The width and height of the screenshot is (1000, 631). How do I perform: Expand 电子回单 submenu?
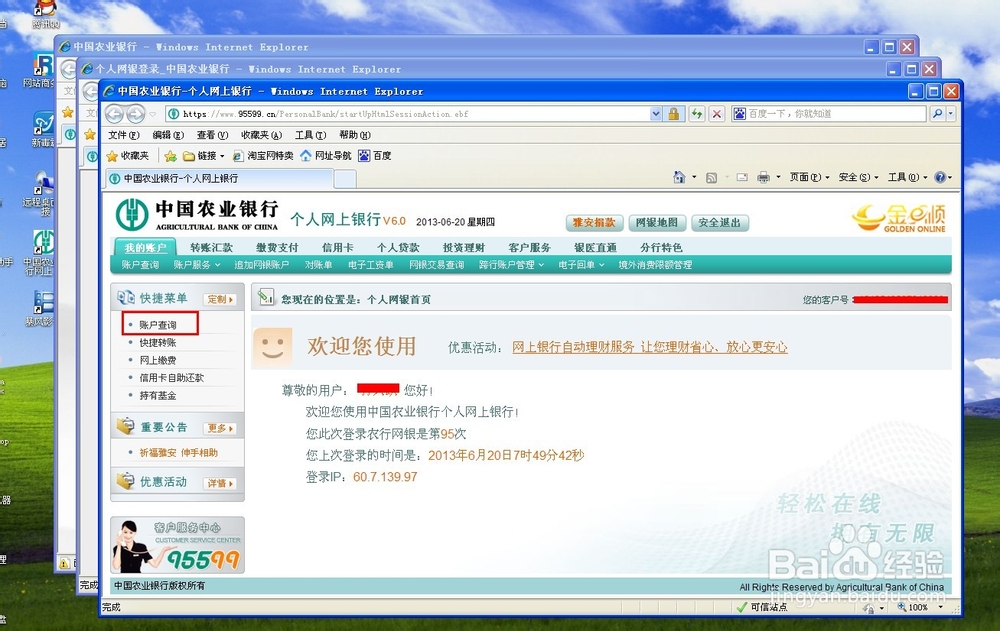click(x=581, y=265)
